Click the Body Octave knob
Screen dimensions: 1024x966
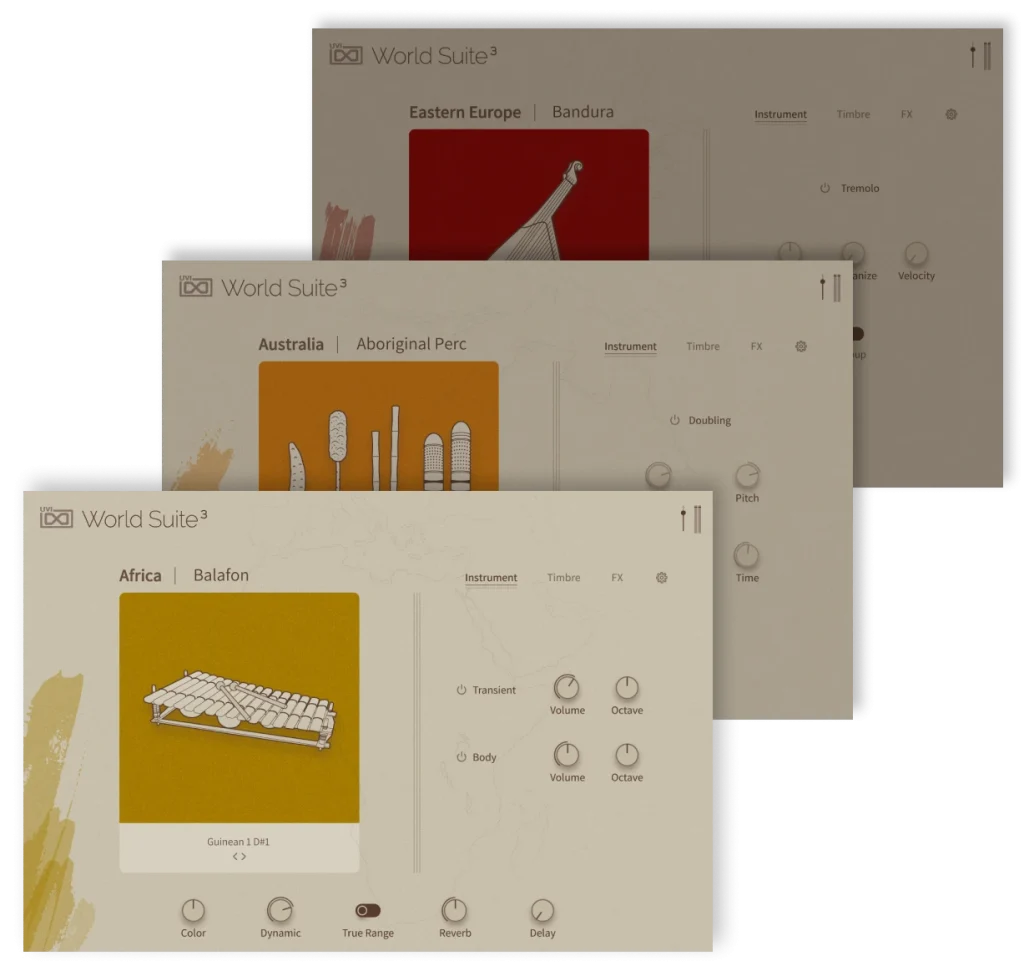(x=627, y=755)
